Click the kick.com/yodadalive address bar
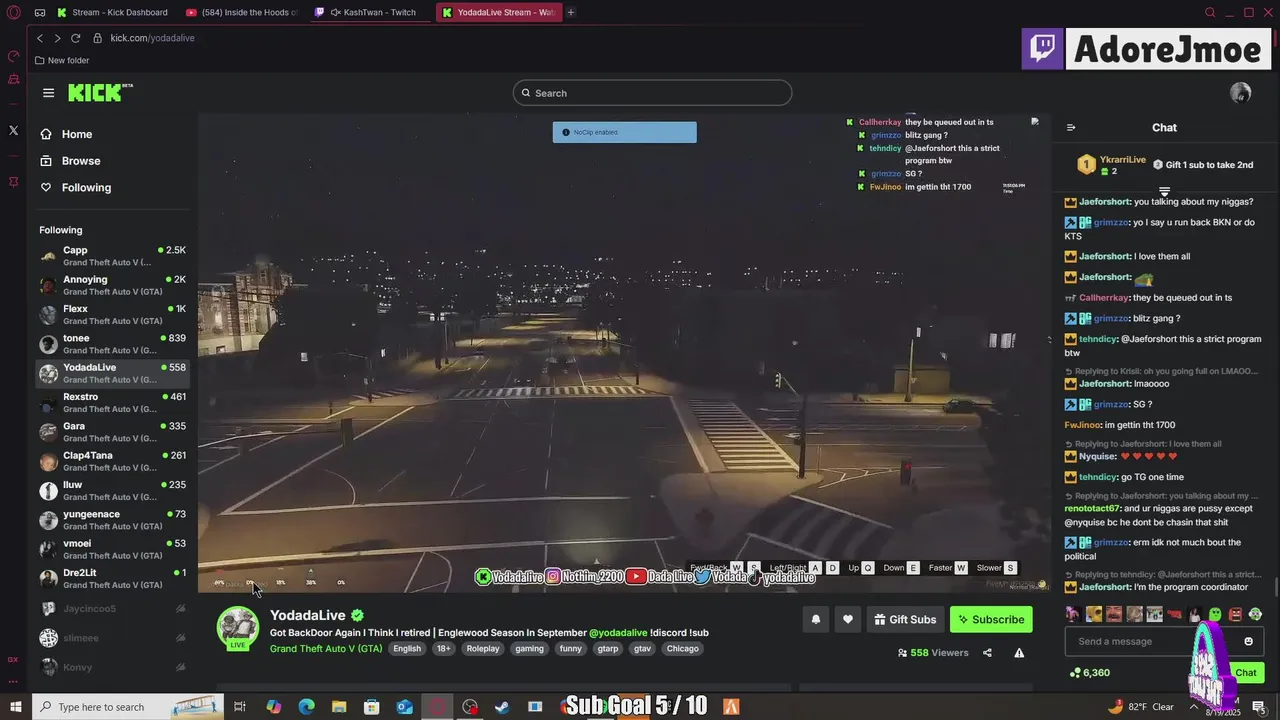Image resolution: width=1280 pixels, height=720 pixels. coord(152,38)
